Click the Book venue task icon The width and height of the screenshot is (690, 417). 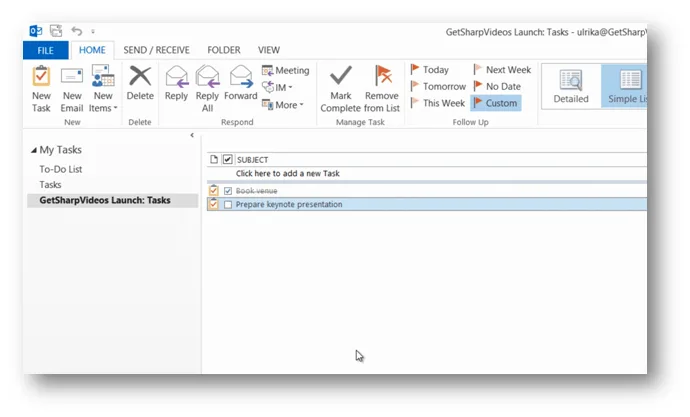point(213,190)
